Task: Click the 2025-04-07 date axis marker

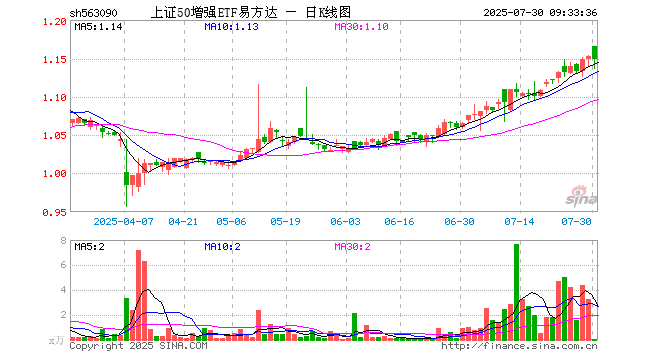Action: [x=123, y=221]
